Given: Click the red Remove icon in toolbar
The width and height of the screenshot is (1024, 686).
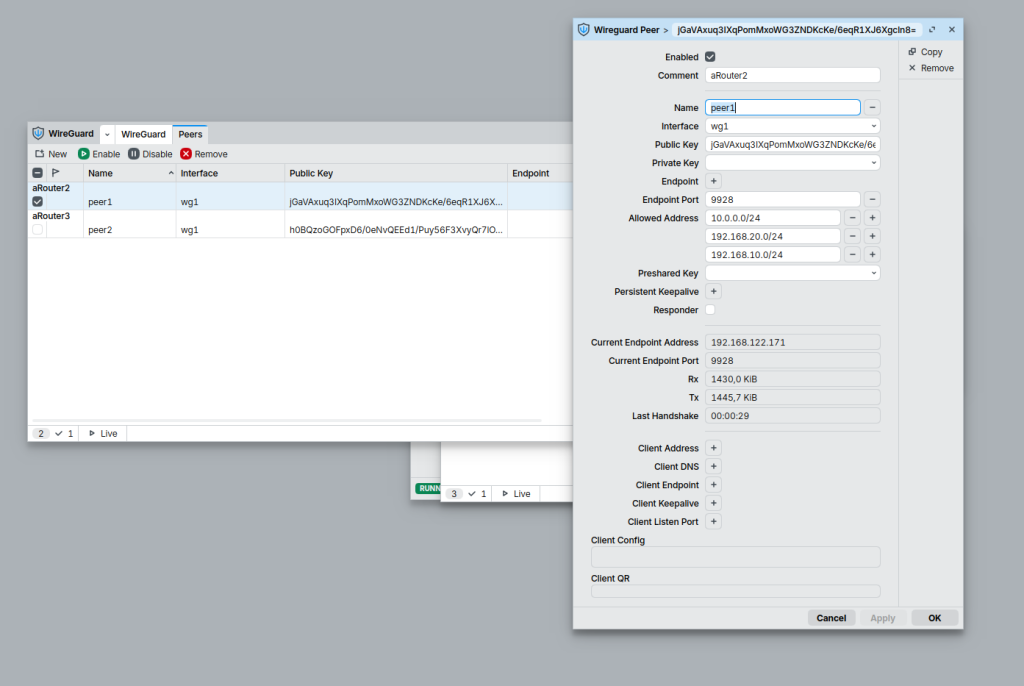Looking at the screenshot, I should (186, 154).
